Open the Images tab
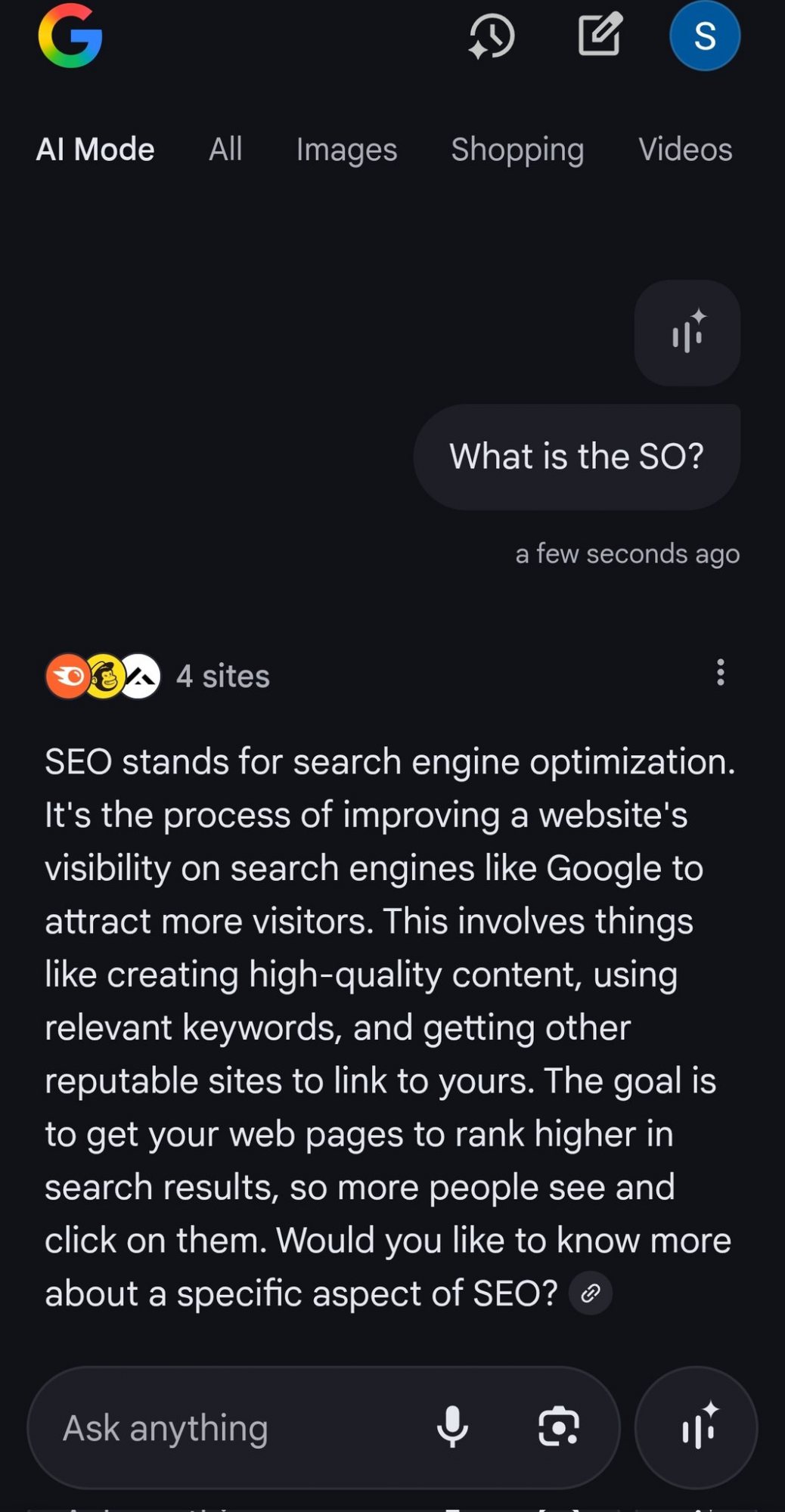The height and width of the screenshot is (1512, 785). pyautogui.click(x=346, y=150)
